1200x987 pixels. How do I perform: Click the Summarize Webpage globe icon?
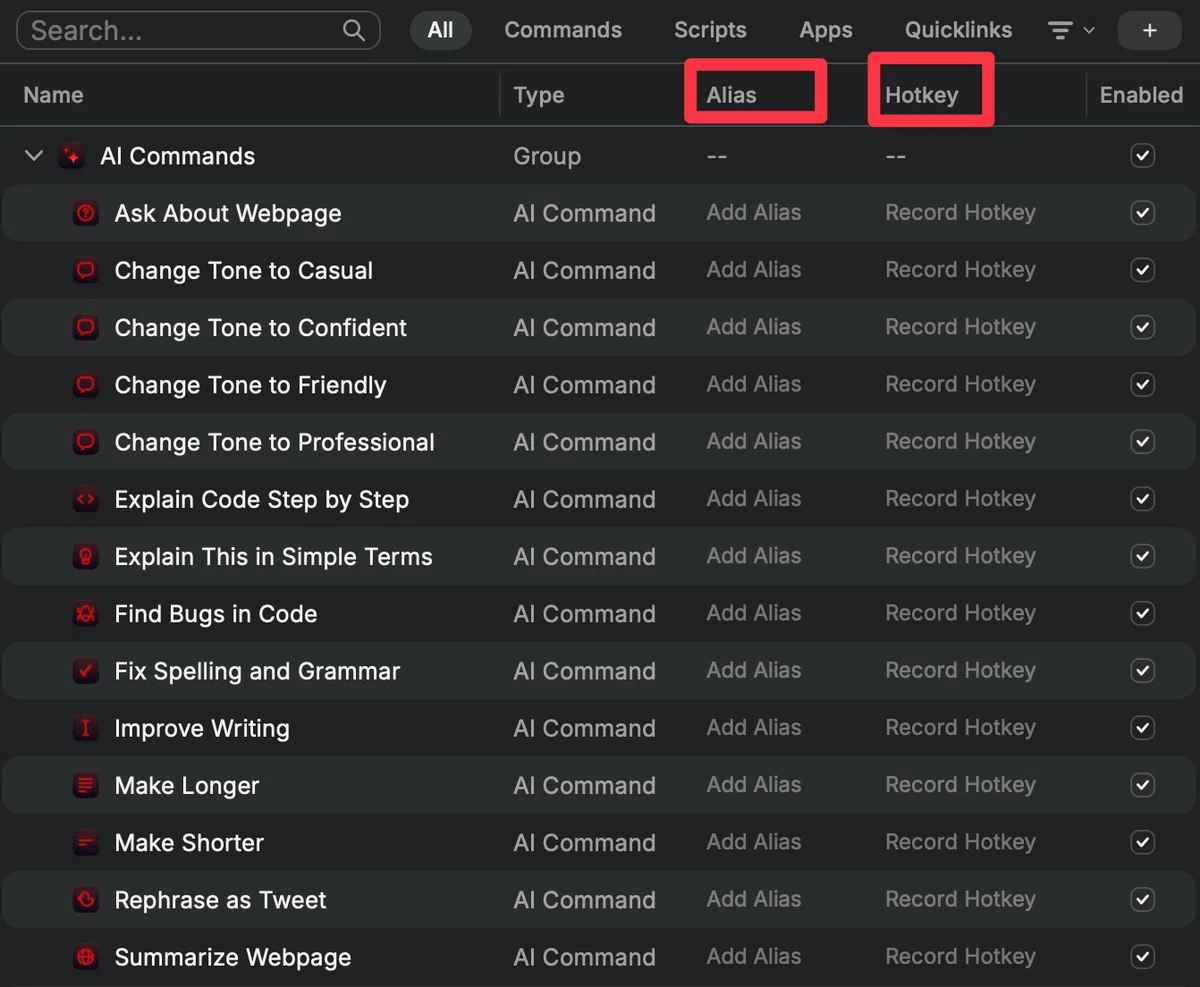point(87,957)
